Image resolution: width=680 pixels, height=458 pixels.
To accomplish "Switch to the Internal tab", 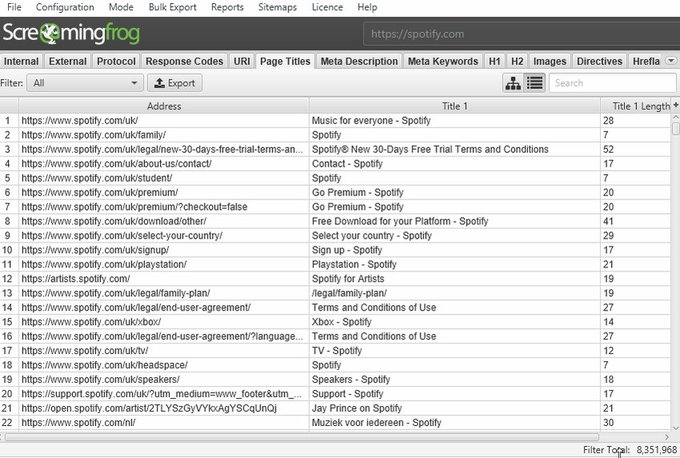I will [21, 61].
